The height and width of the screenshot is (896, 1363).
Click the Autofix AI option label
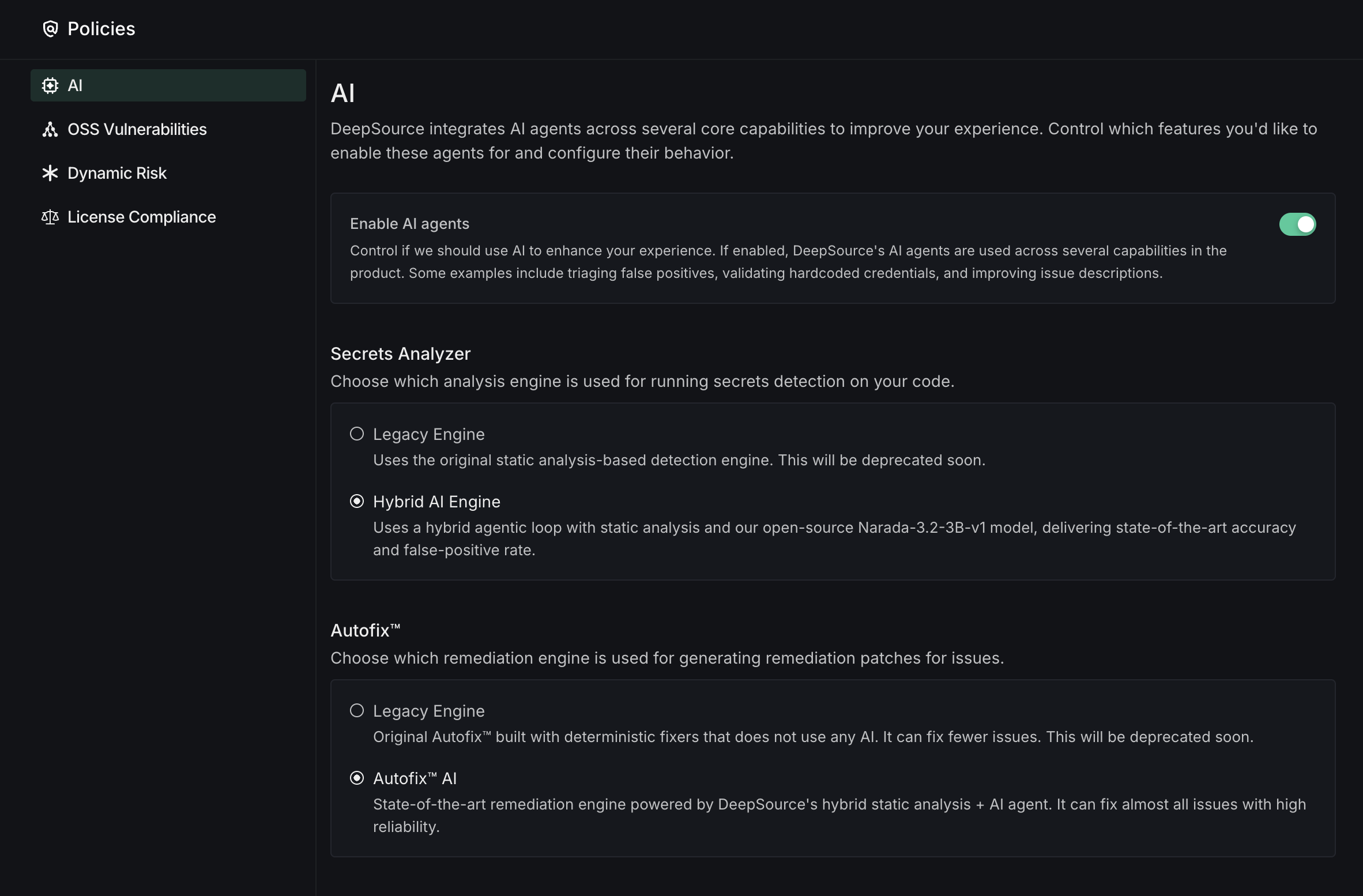(x=415, y=778)
